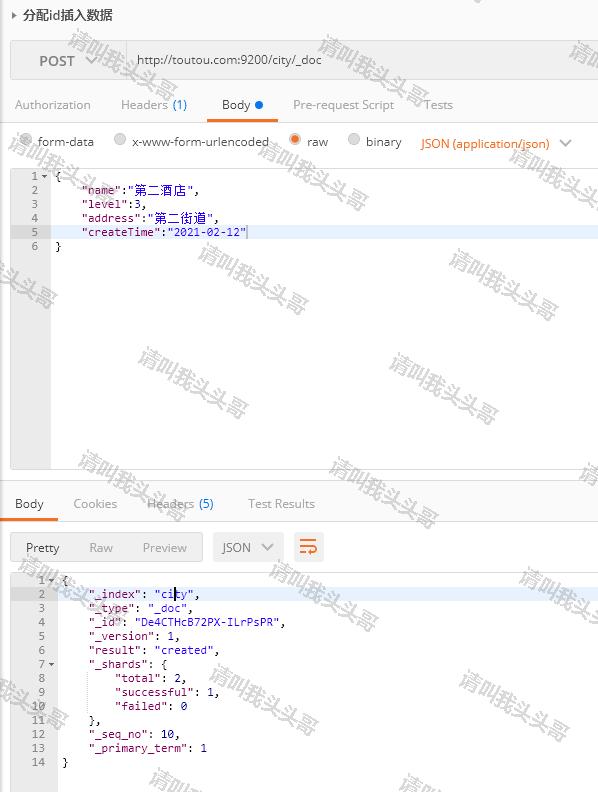Open the response JSON format dropdown

[248, 547]
